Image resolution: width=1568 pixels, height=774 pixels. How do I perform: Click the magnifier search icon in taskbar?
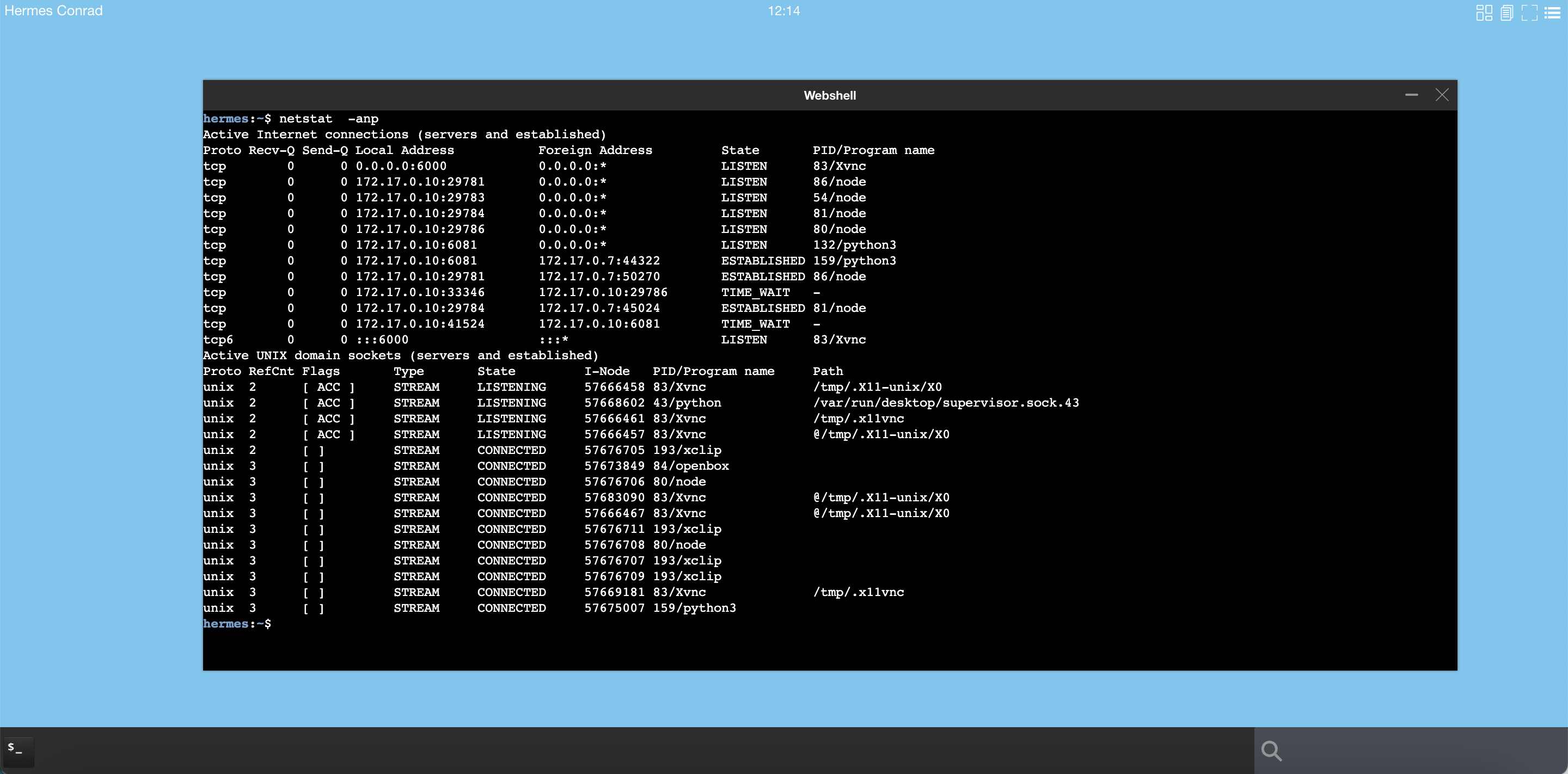(1271, 751)
